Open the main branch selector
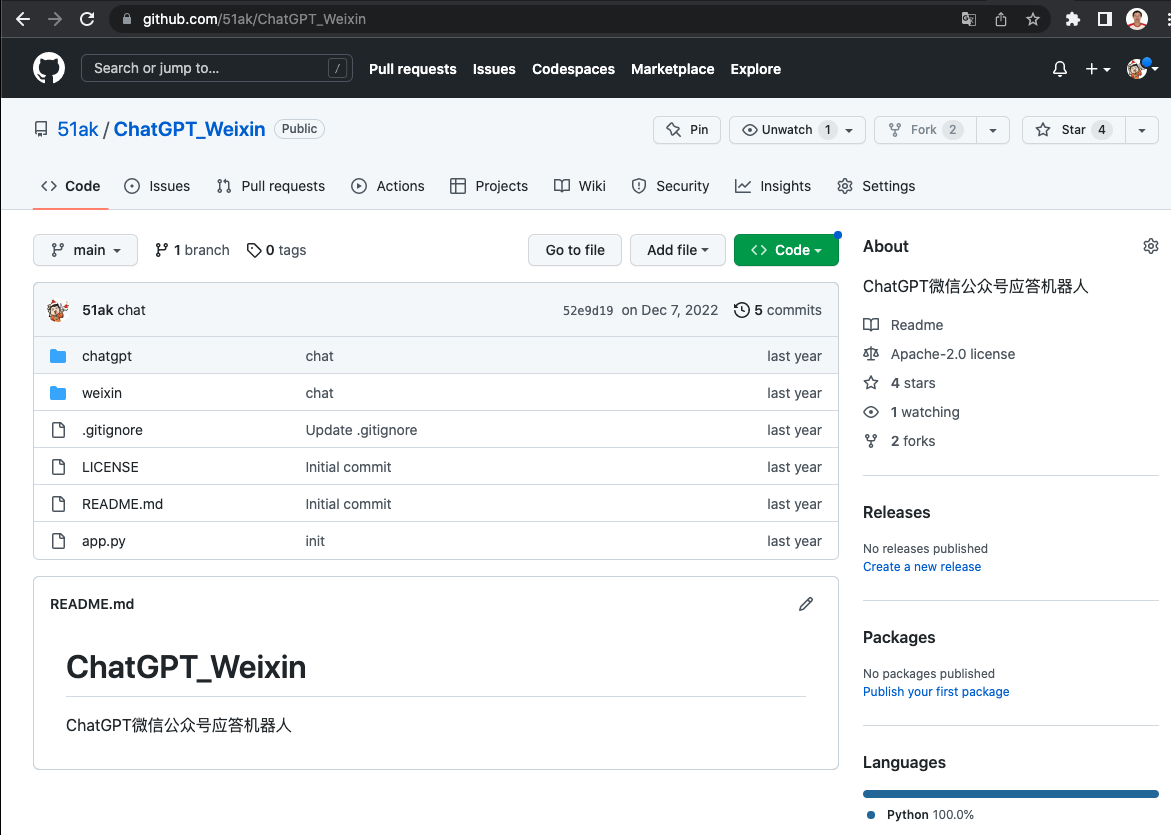Image resolution: width=1171 pixels, height=835 pixels. 85,250
